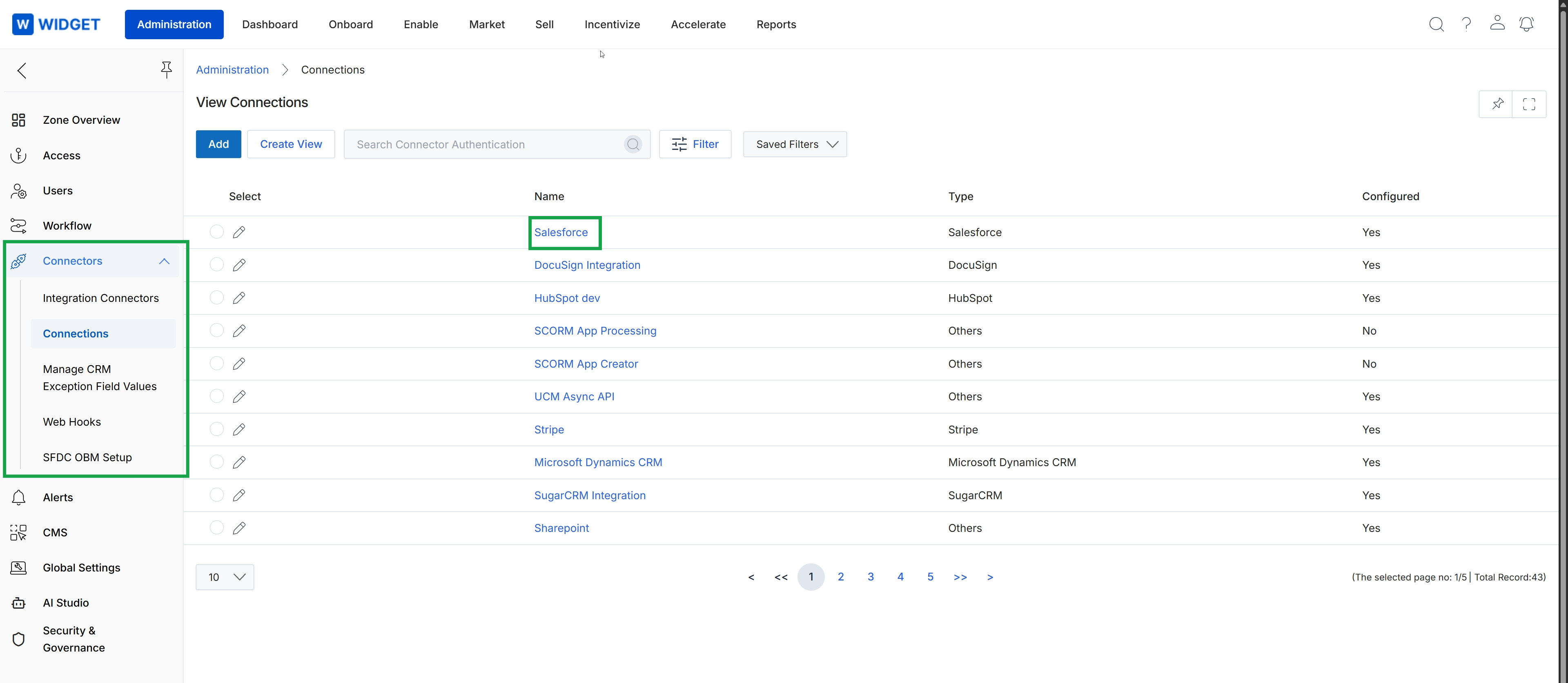The width and height of the screenshot is (1568, 683).
Task: Select the Sharepoint row radio button
Action: point(217,528)
